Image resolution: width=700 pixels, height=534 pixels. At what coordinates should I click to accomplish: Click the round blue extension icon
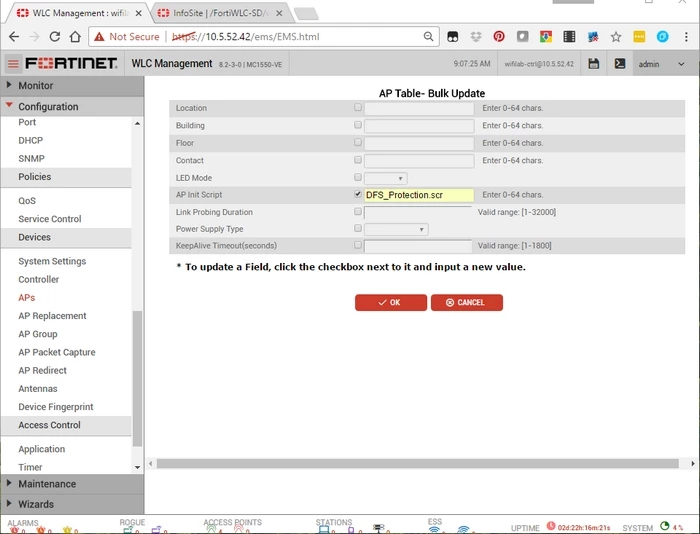(662, 37)
